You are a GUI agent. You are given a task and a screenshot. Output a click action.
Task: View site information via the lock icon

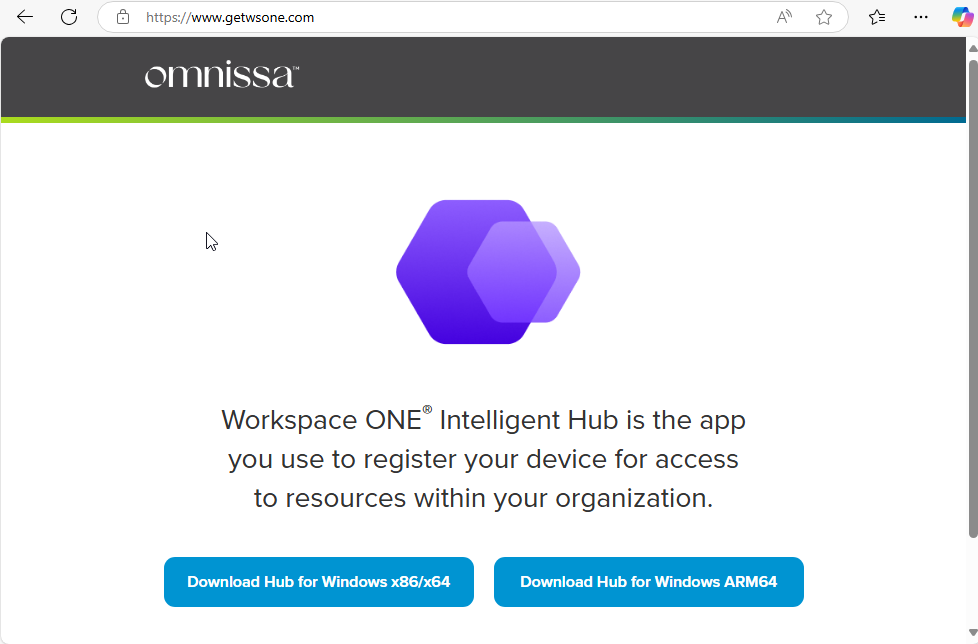tap(123, 17)
